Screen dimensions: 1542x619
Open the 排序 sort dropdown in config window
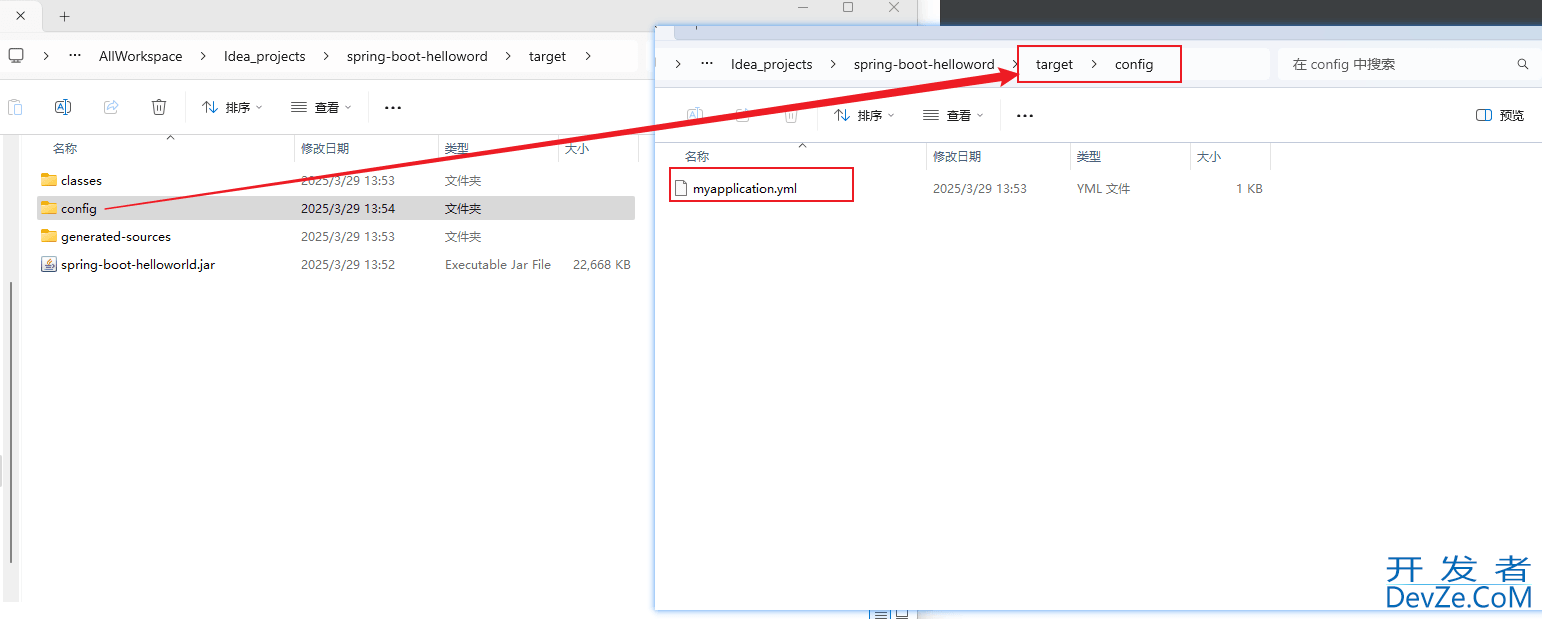pyautogui.click(x=863, y=115)
